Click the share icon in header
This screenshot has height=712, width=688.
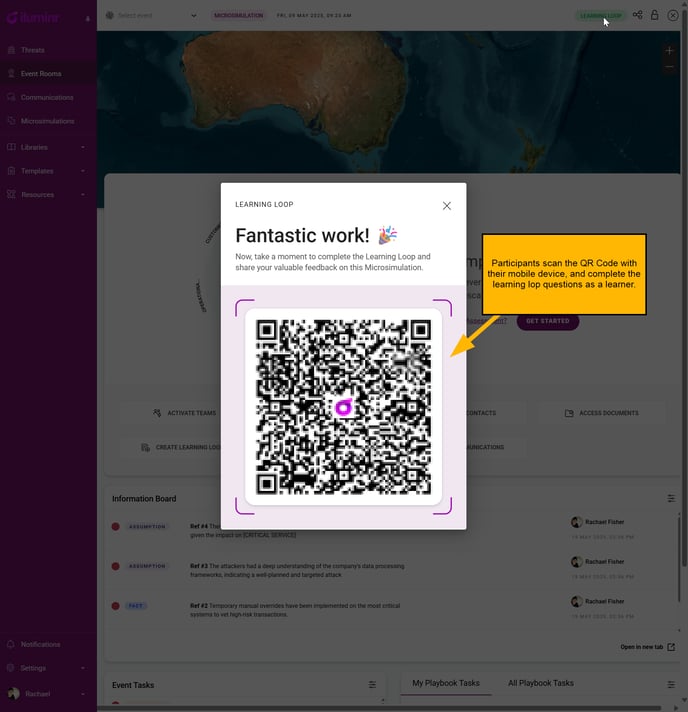click(638, 15)
